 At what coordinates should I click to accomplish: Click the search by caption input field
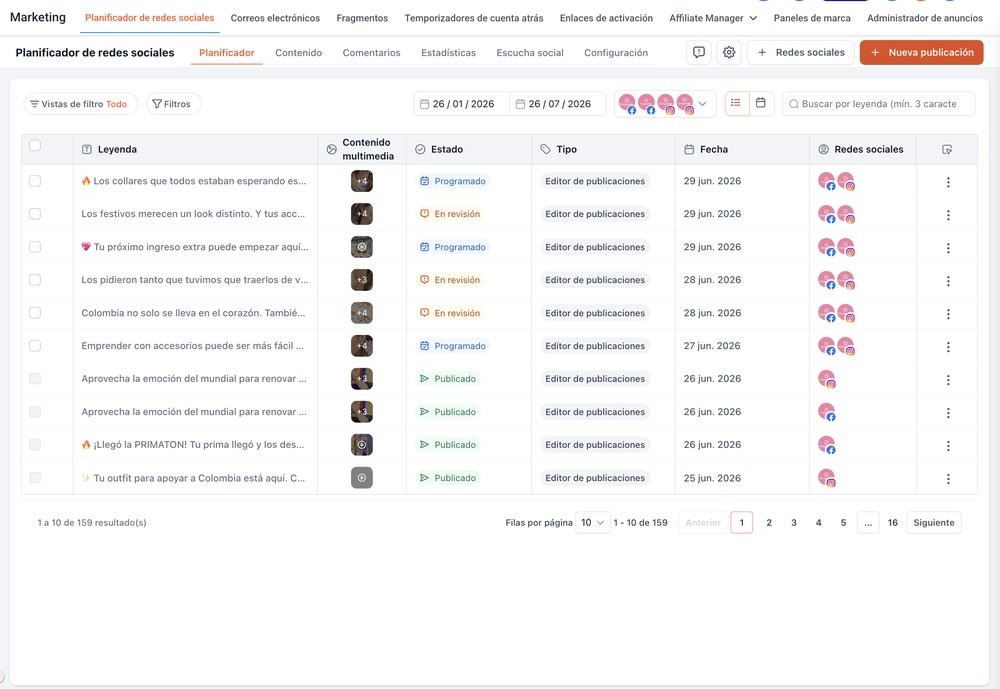point(879,104)
